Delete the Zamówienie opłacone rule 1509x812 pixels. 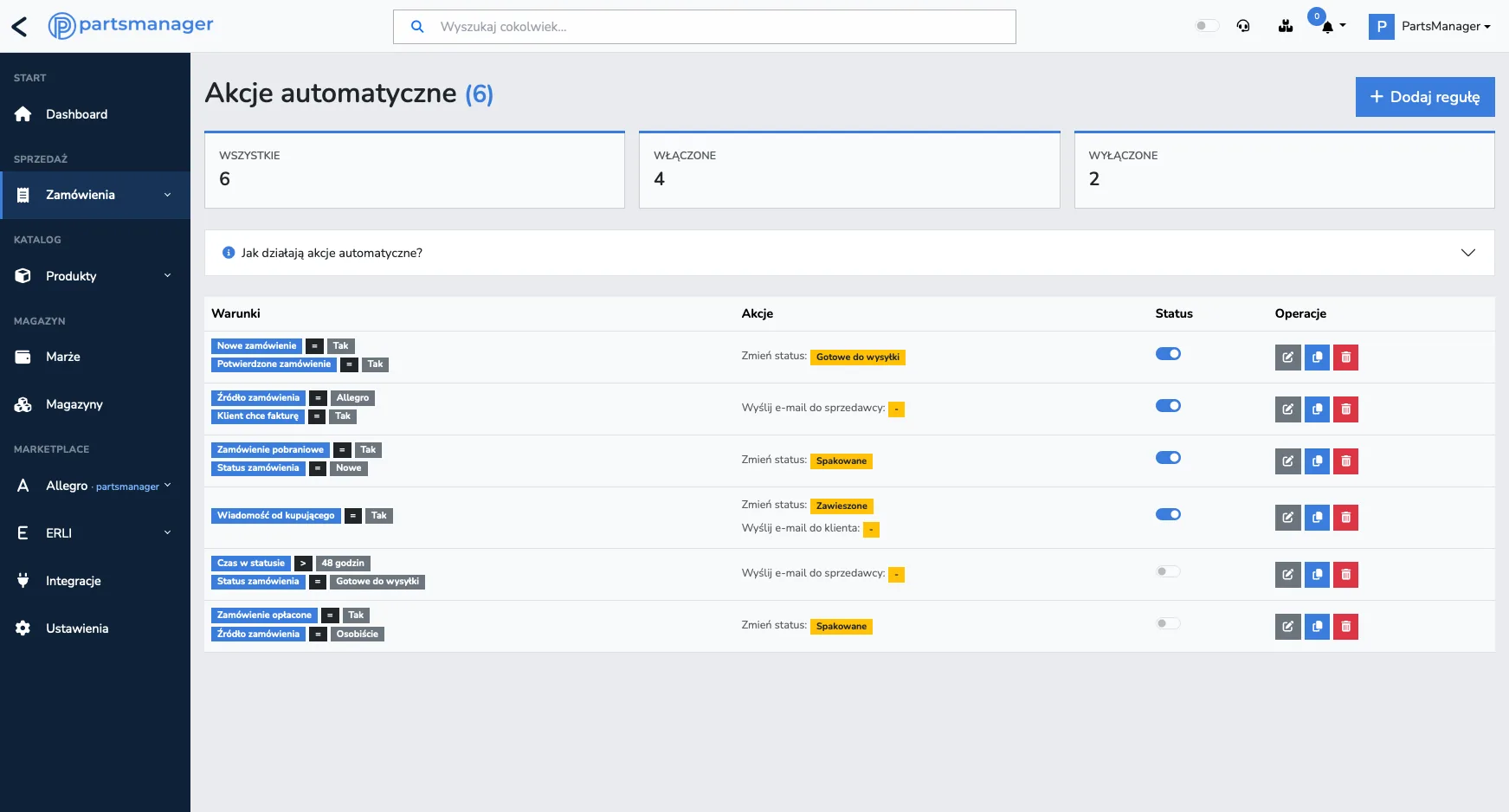click(x=1345, y=626)
